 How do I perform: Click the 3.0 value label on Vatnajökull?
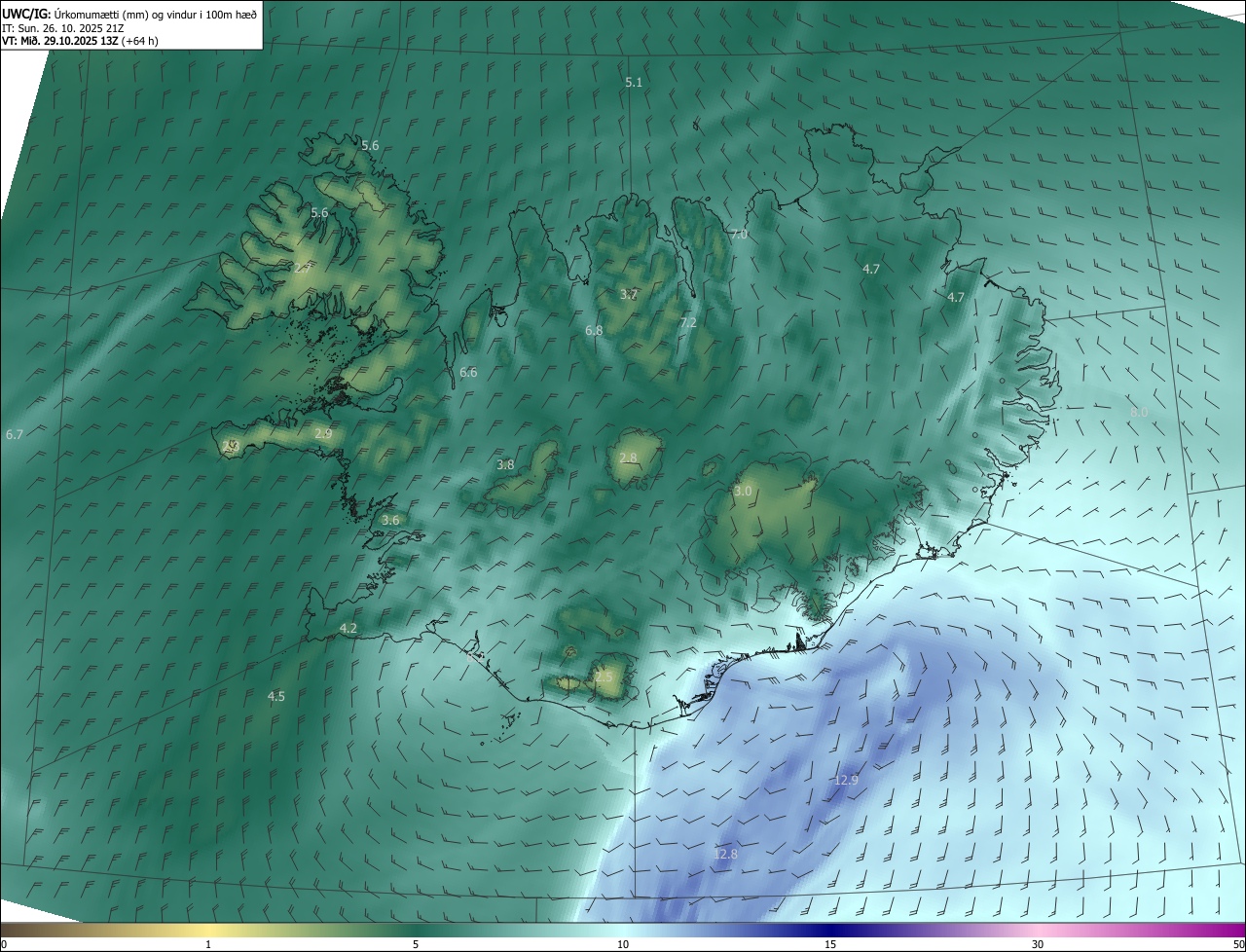pyautogui.click(x=743, y=492)
